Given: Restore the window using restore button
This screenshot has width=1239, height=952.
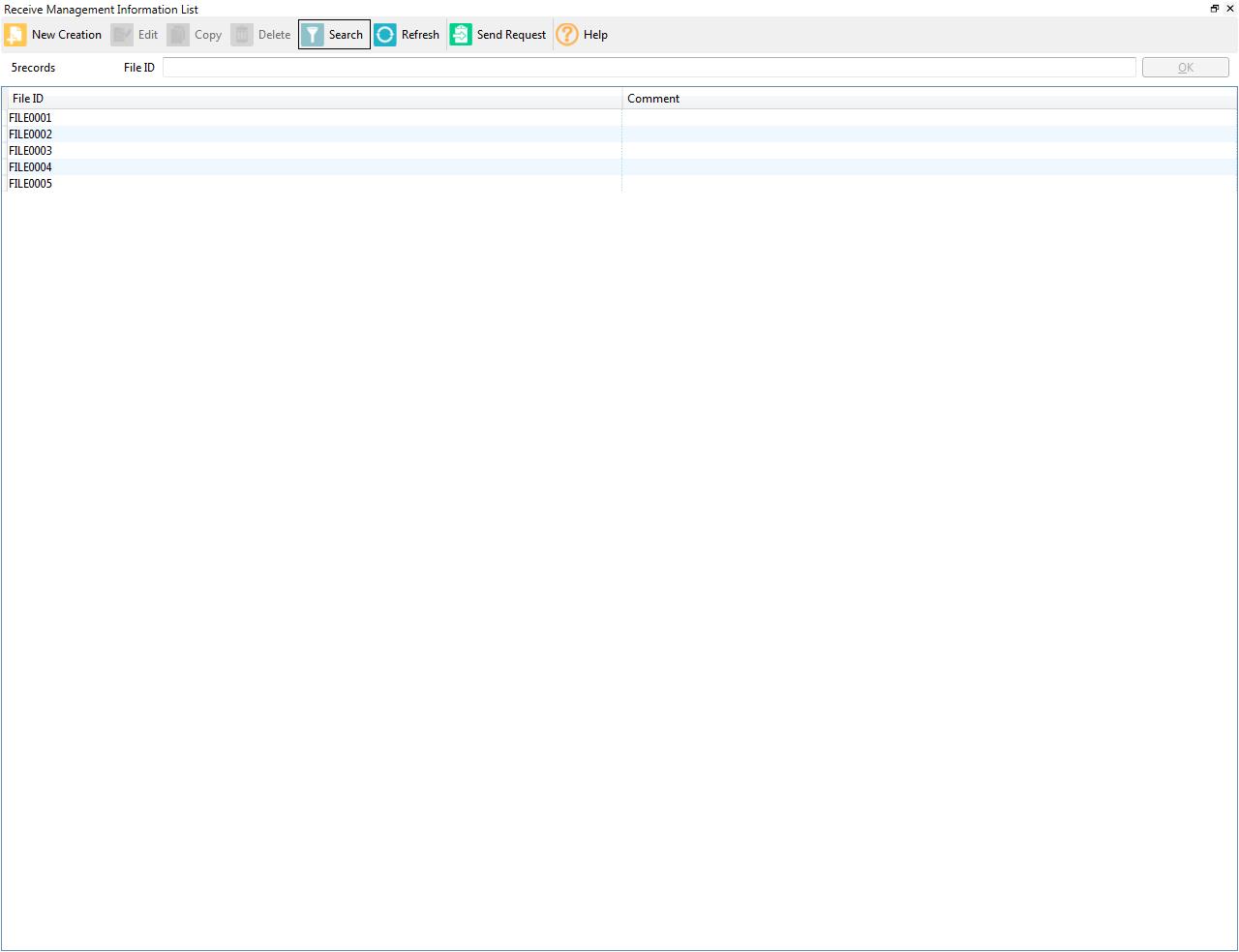Looking at the screenshot, I should point(1215,9).
